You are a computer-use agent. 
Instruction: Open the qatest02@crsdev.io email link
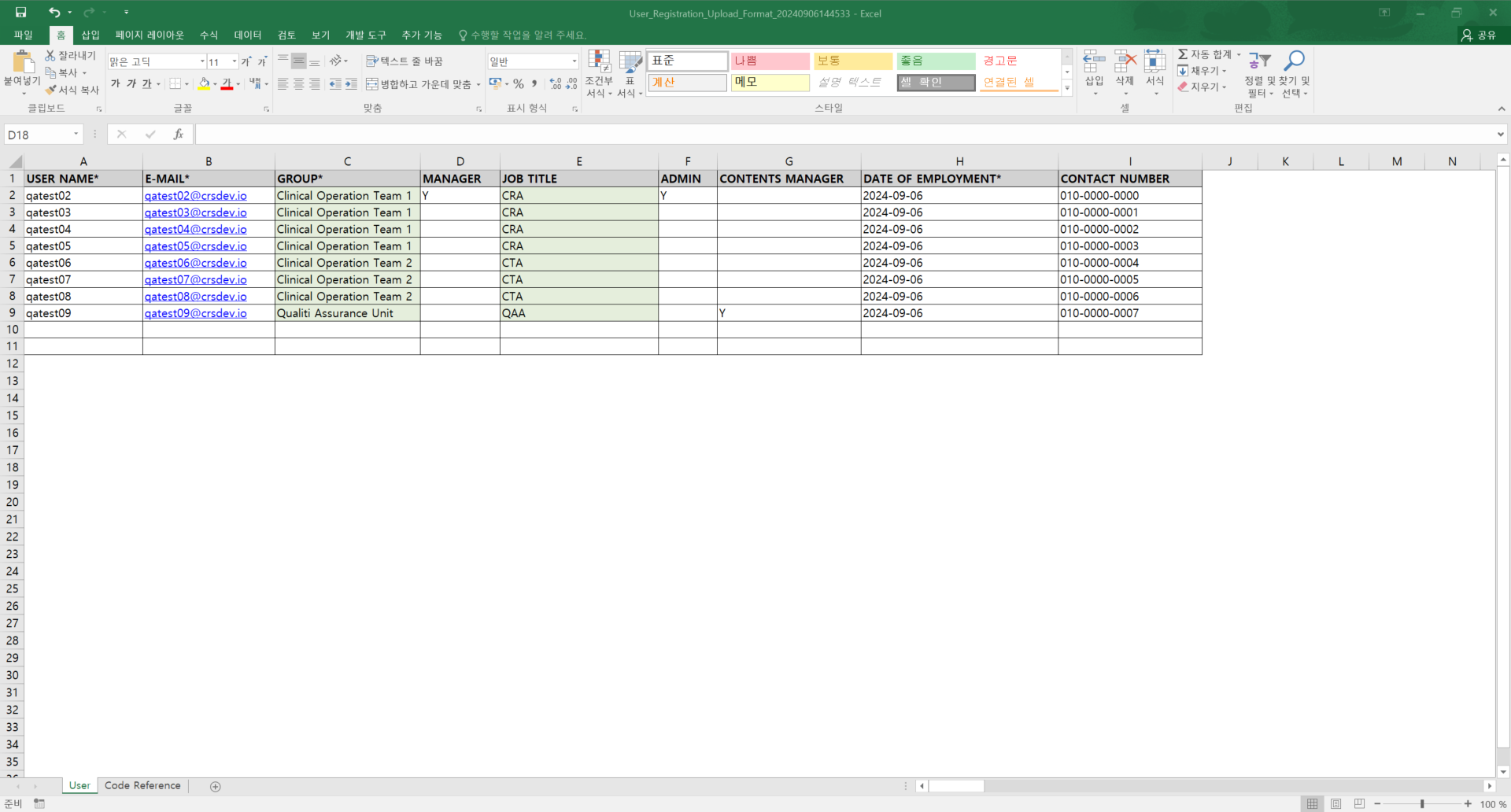(x=195, y=196)
